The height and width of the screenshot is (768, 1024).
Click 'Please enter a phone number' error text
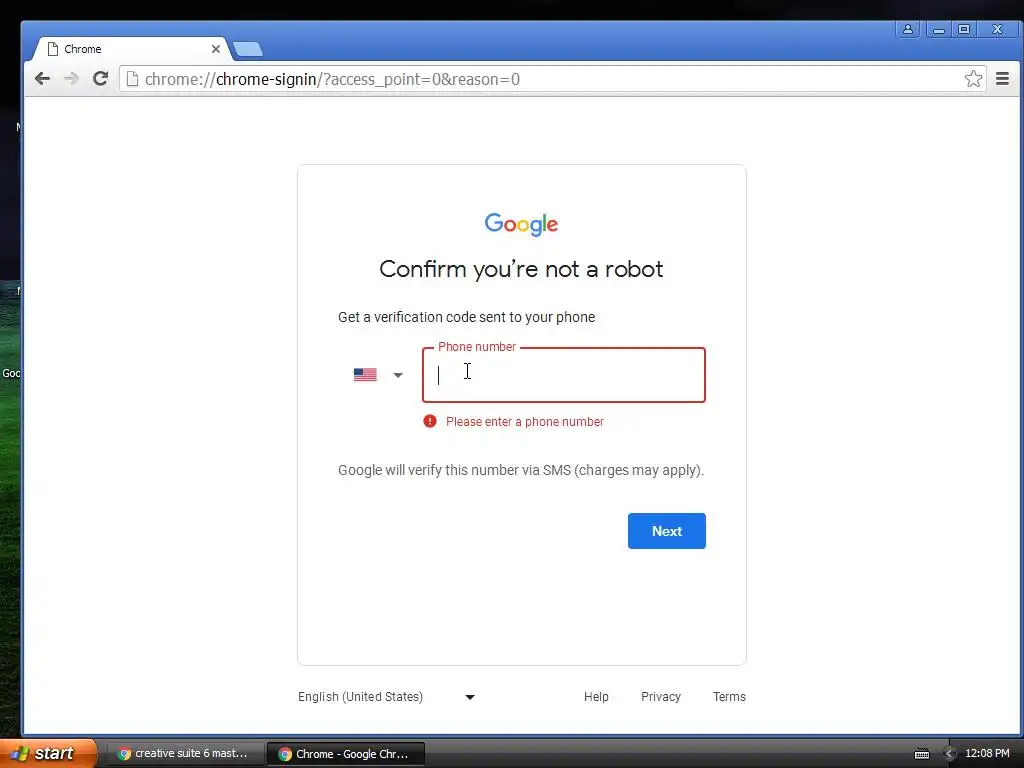[x=525, y=422]
